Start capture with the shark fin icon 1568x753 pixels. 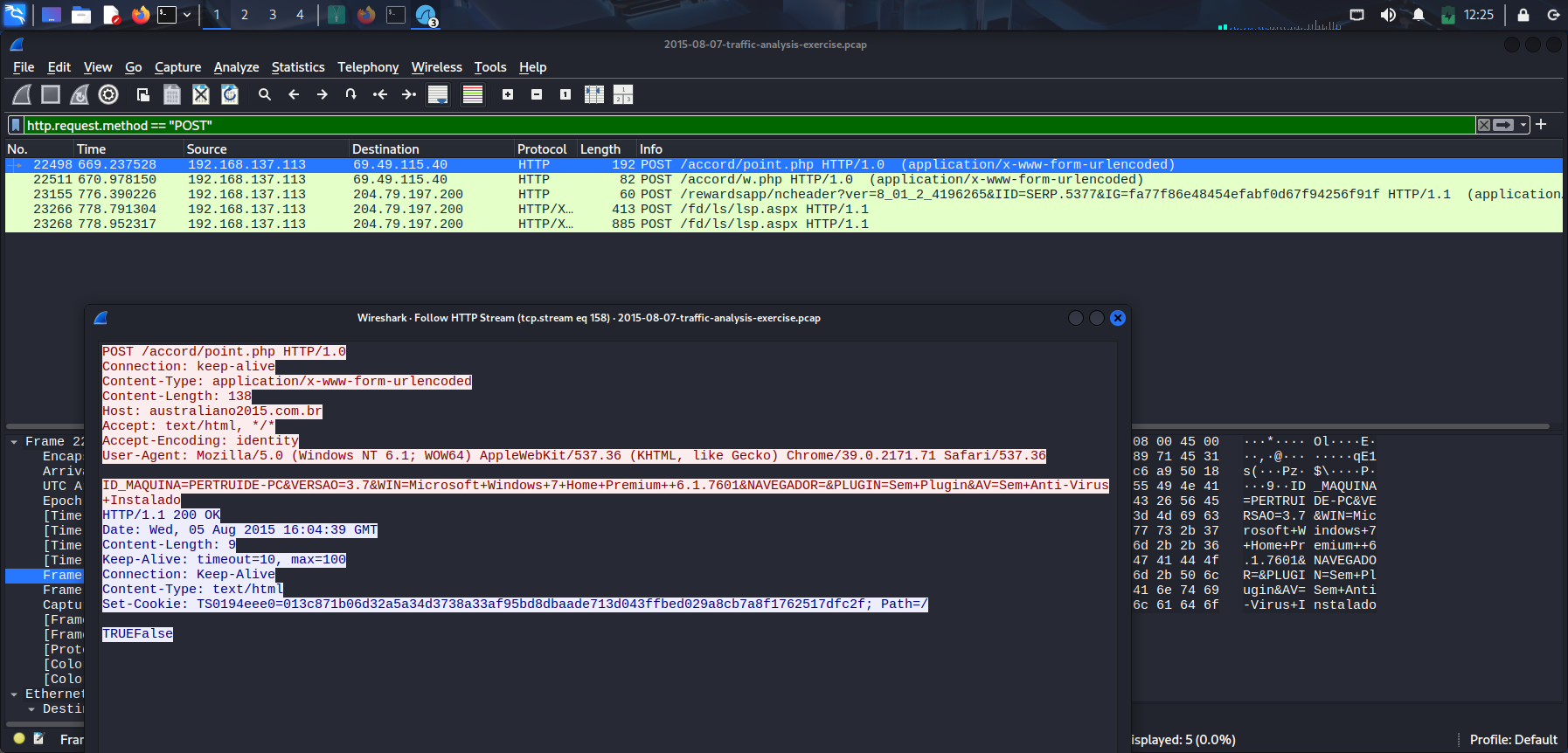click(23, 94)
